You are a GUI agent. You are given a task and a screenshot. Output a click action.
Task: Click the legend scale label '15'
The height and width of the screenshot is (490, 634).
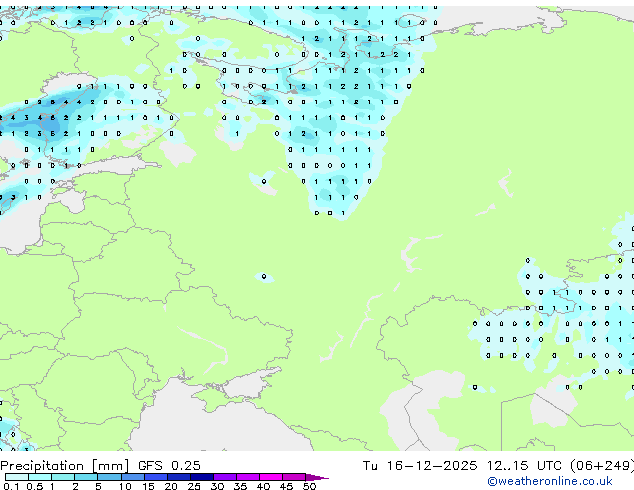tap(148, 486)
